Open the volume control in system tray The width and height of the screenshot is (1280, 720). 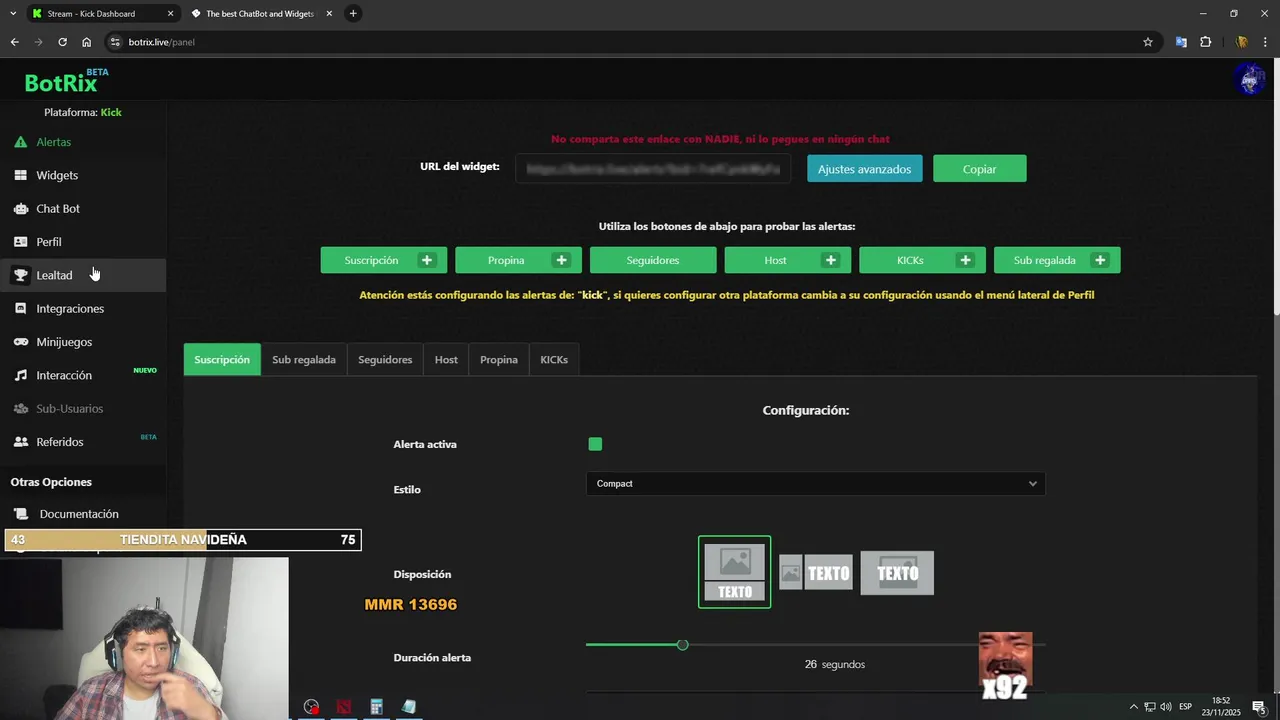[1166, 707]
